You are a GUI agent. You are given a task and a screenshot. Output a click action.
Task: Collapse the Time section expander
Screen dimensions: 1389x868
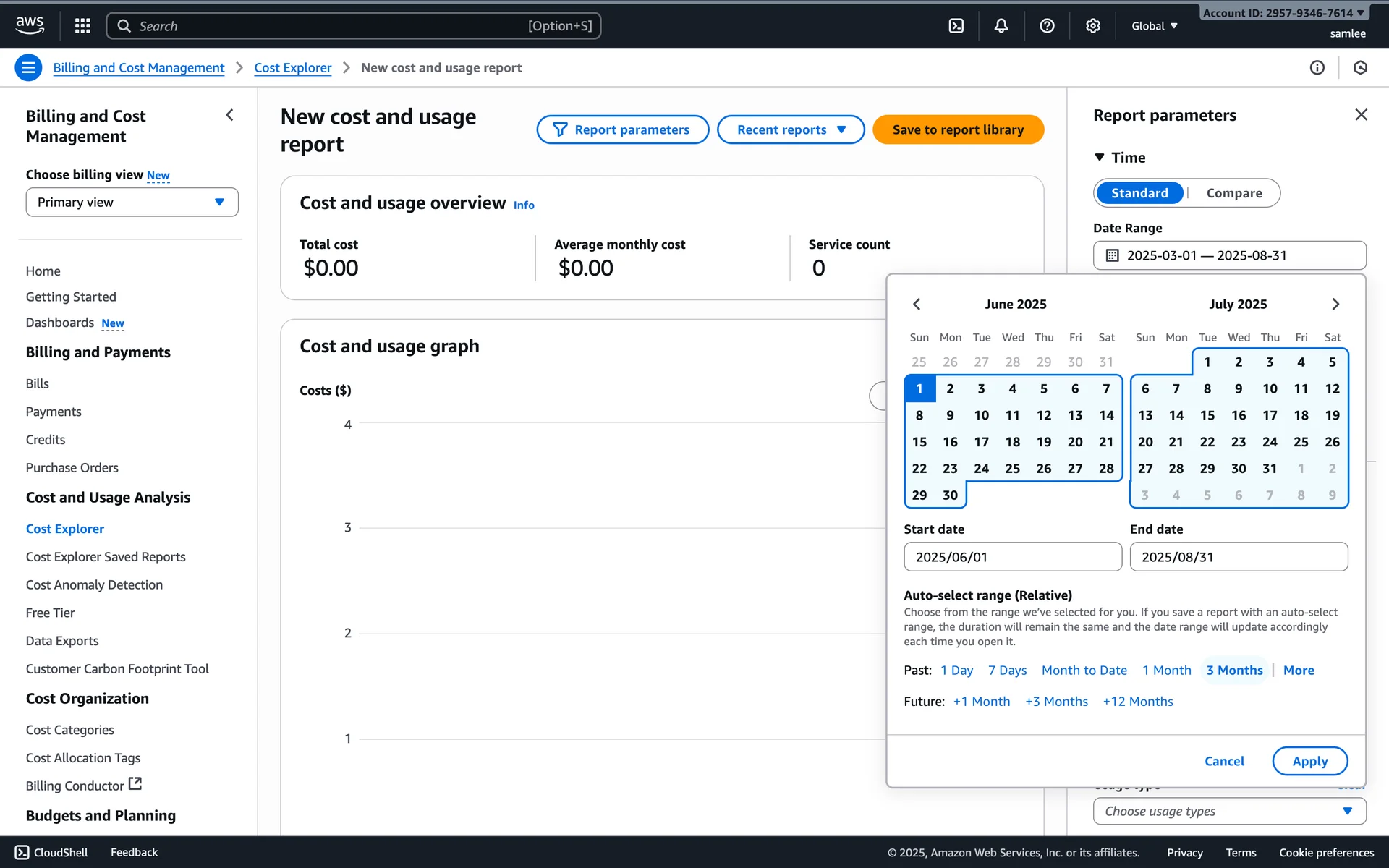tap(1100, 158)
